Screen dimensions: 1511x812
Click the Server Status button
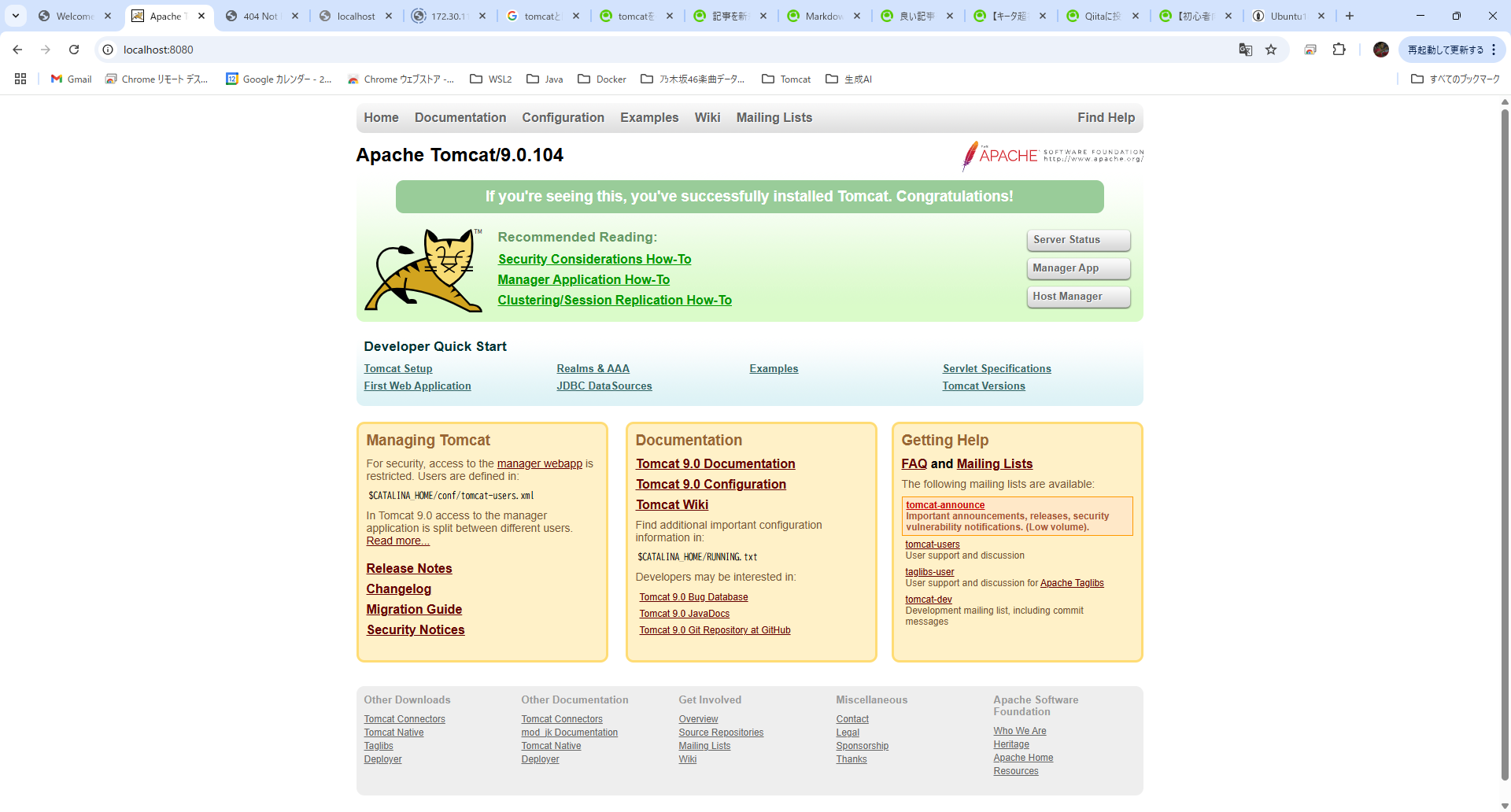tap(1077, 240)
